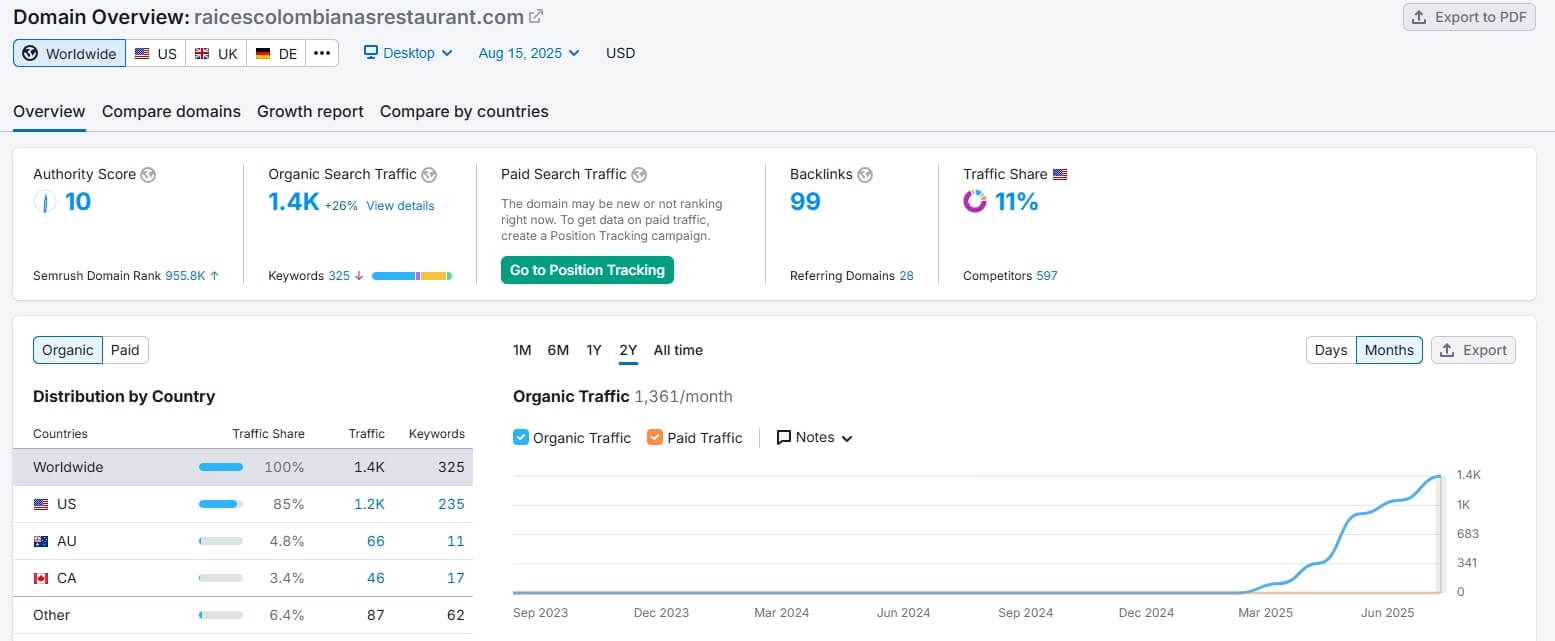Click the View details link
Screen dimensions: 1555x641
pyautogui.click(x=400, y=206)
